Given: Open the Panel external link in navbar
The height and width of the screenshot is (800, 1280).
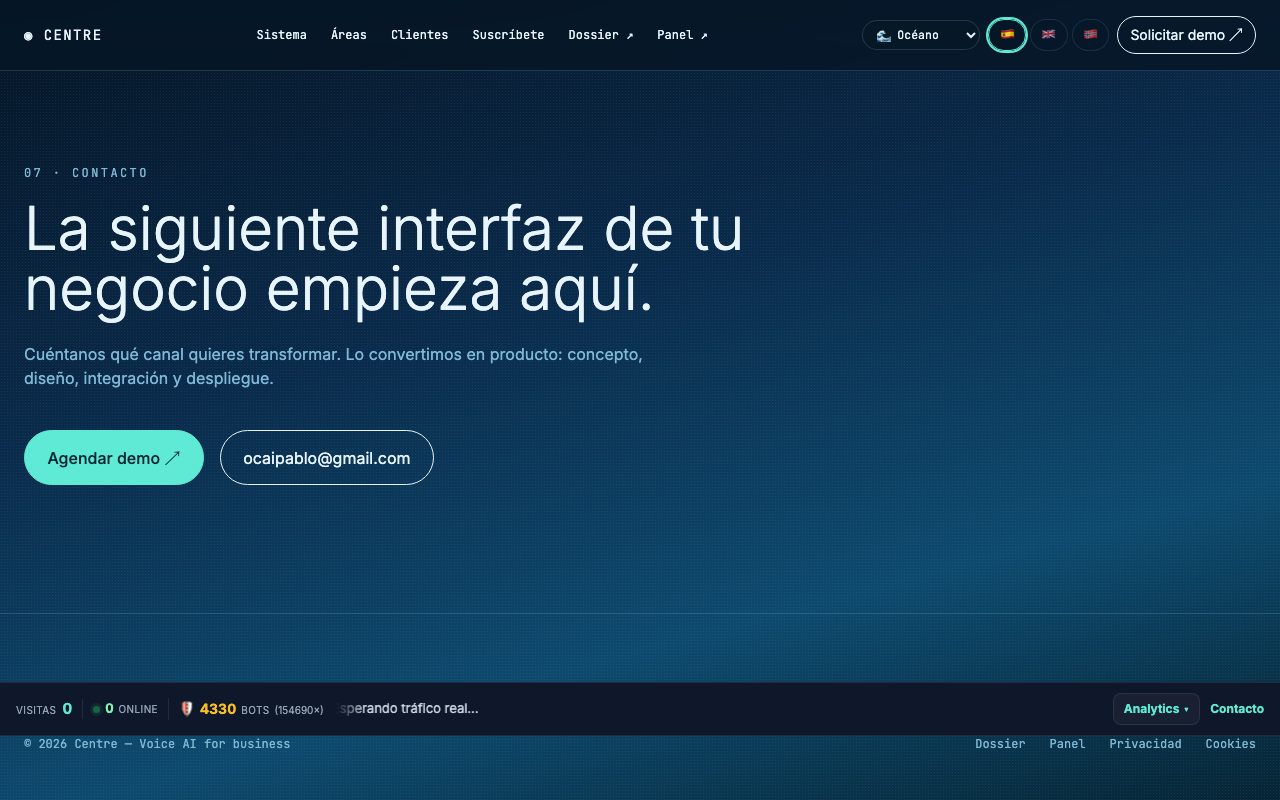Looking at the screenshot, I should pyautogui.click(x=682, y=35).
